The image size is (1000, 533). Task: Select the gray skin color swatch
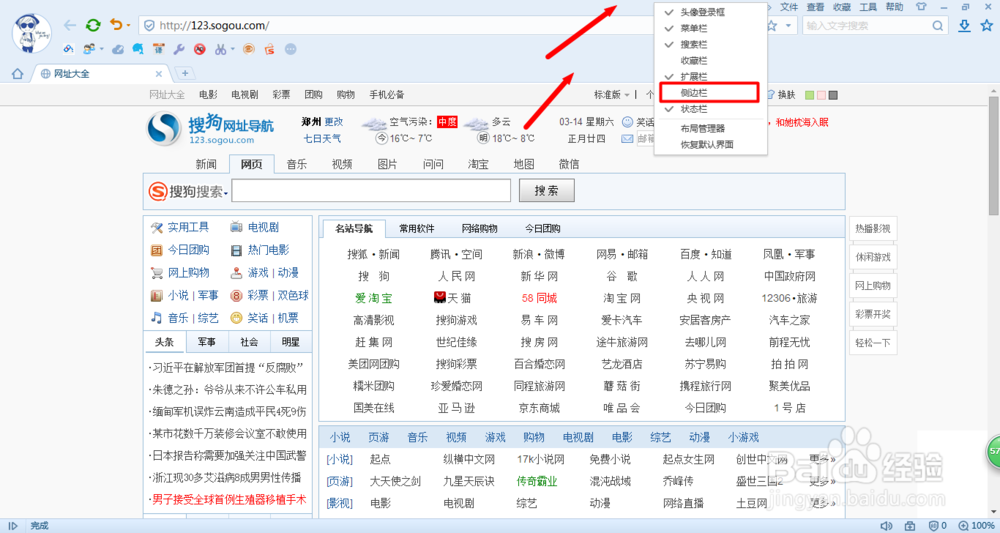click(833, 95)
